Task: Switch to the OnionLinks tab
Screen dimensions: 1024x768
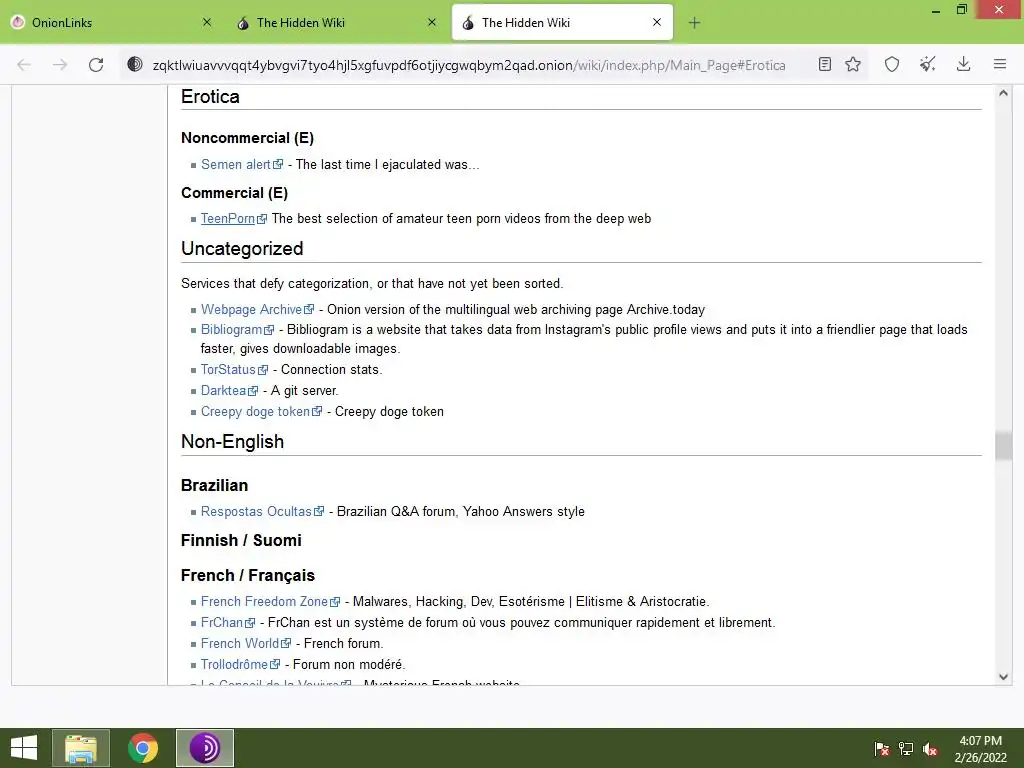Action: 111,22
